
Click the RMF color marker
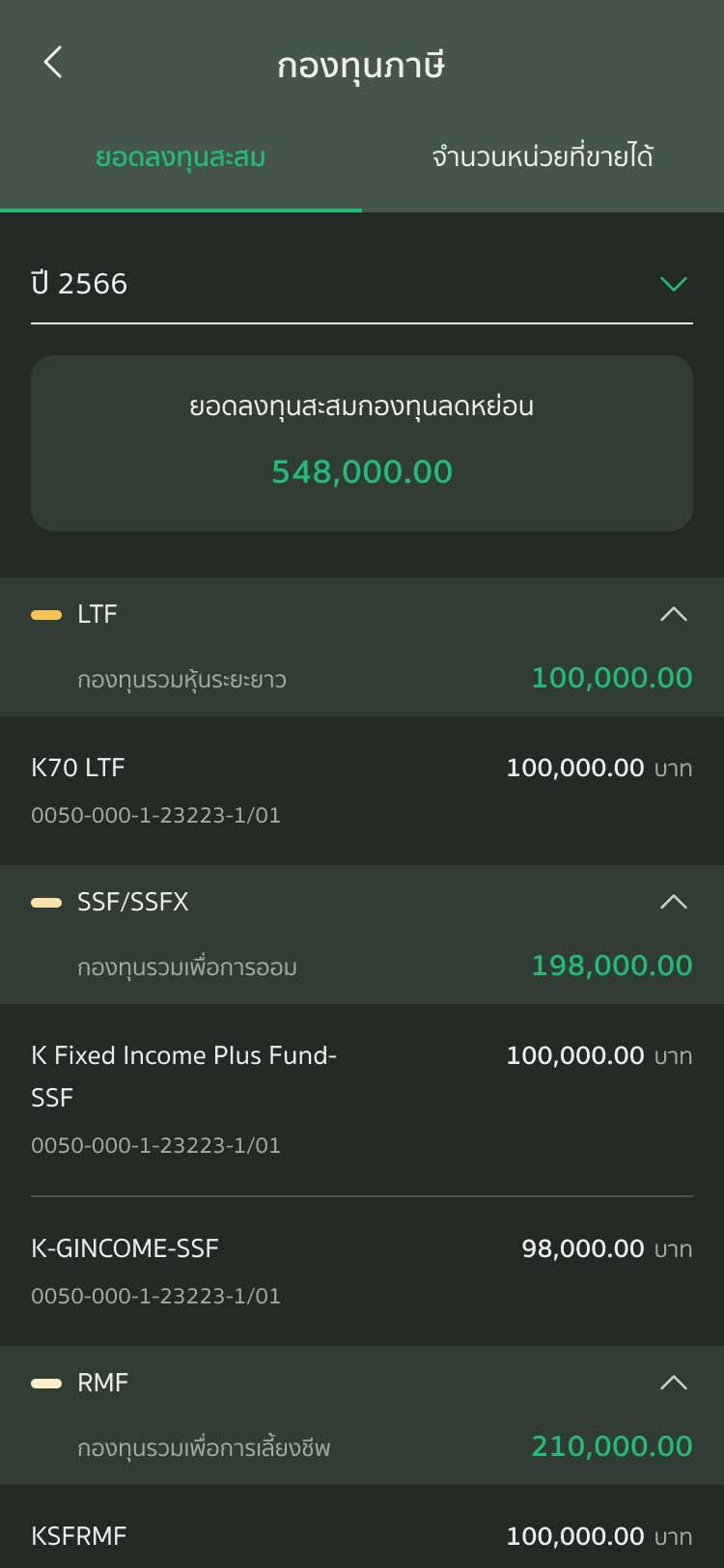(46, 1384)
